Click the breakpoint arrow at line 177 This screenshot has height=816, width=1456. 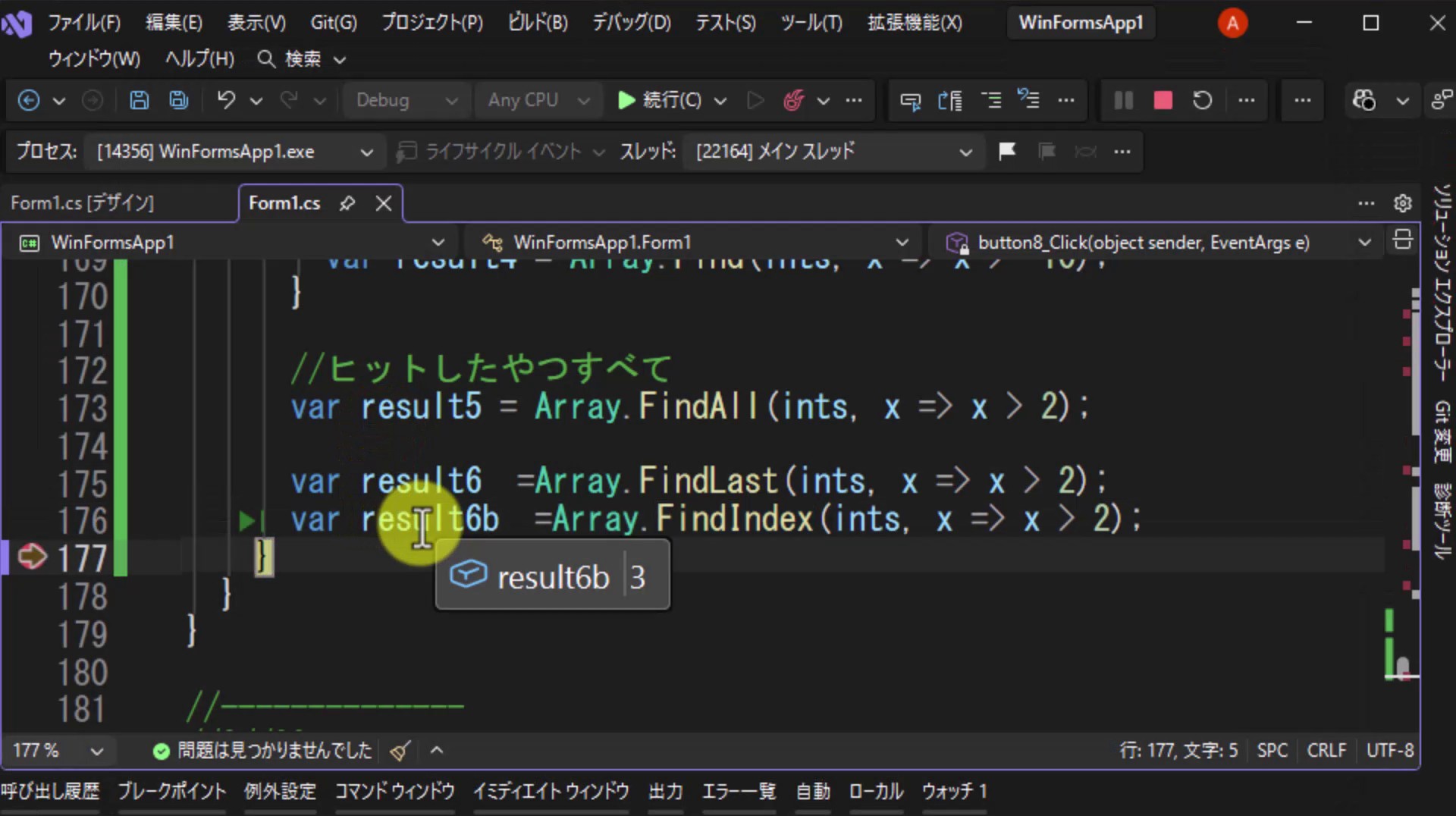click(x=33, y=557)
